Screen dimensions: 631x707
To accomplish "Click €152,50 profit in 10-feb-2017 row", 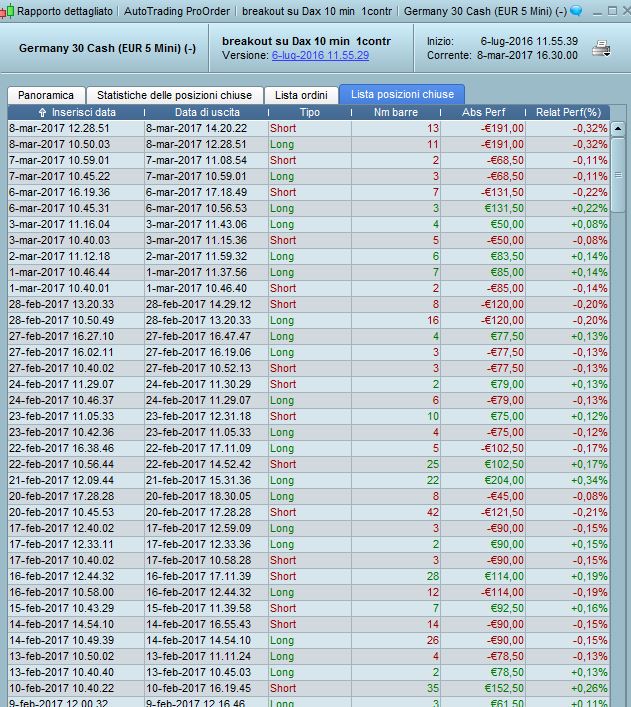I will pos(504,689).
